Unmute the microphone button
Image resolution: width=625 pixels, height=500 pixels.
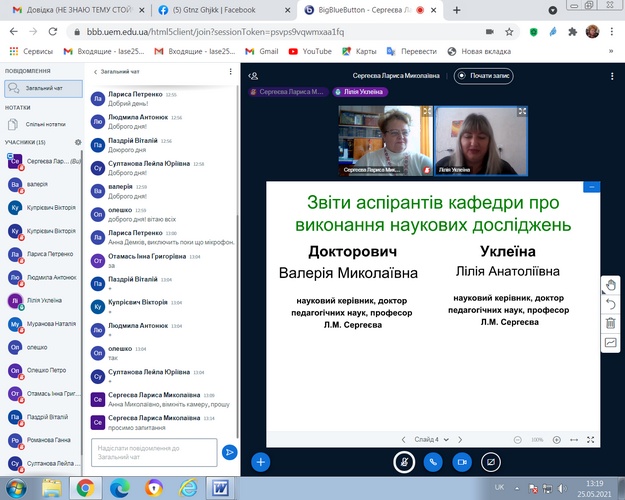[403, 462]
